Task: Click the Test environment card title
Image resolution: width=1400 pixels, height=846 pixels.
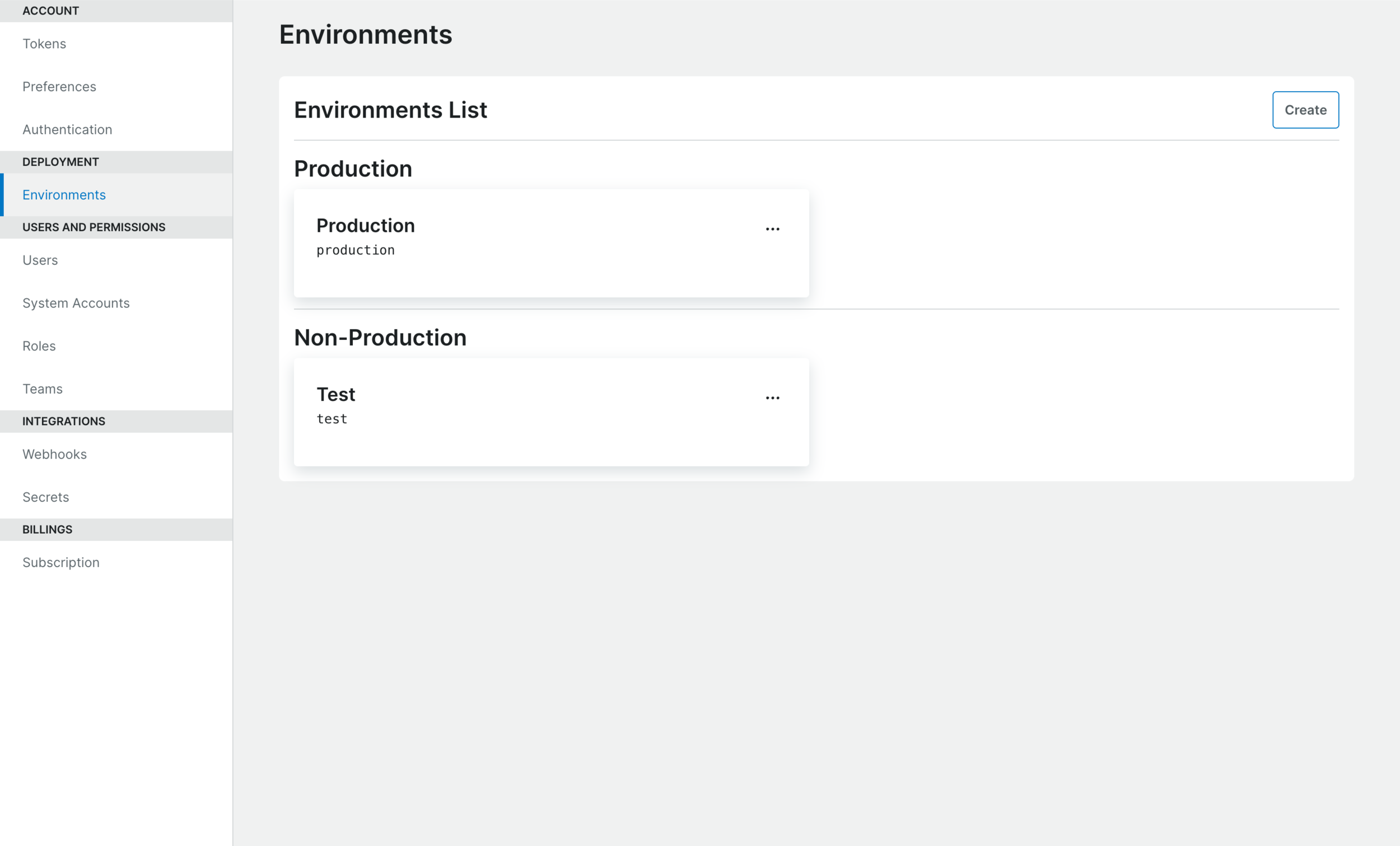Action: [x=336, y=394]
